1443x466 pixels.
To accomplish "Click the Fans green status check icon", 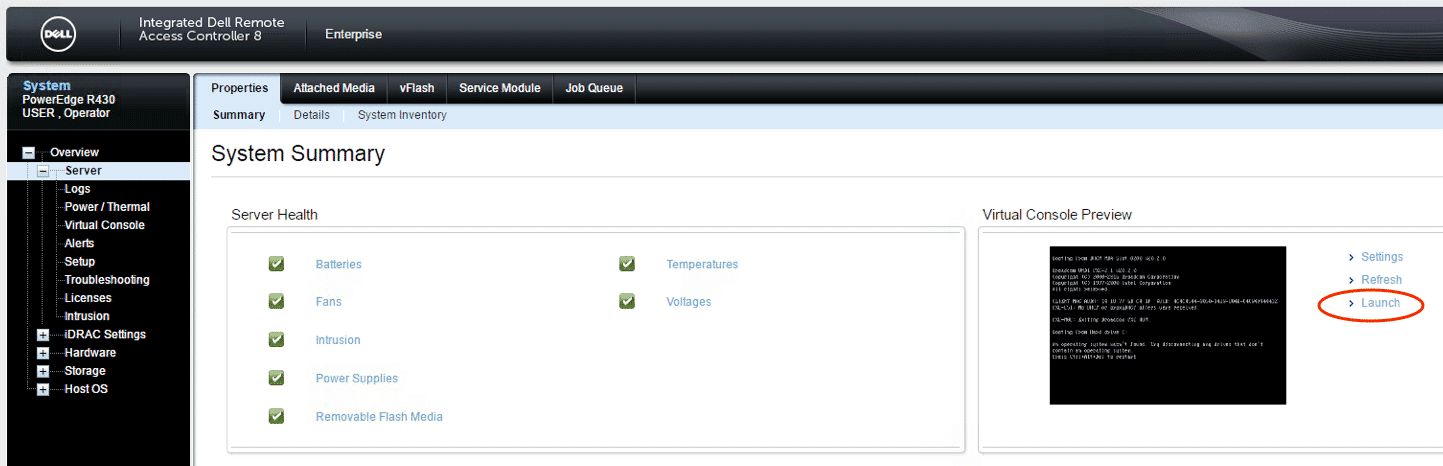I will click(x=277, y=301).
